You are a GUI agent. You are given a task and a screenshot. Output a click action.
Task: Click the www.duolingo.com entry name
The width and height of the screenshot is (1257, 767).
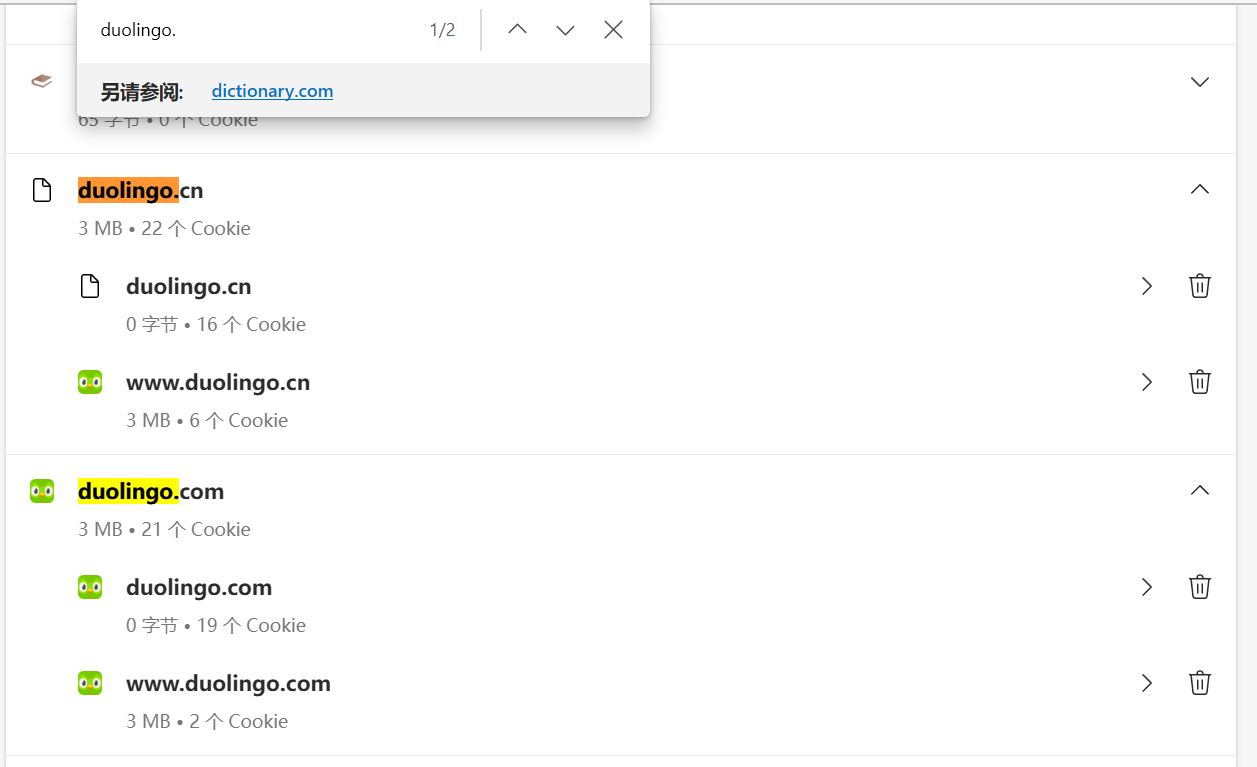point(228,683)
